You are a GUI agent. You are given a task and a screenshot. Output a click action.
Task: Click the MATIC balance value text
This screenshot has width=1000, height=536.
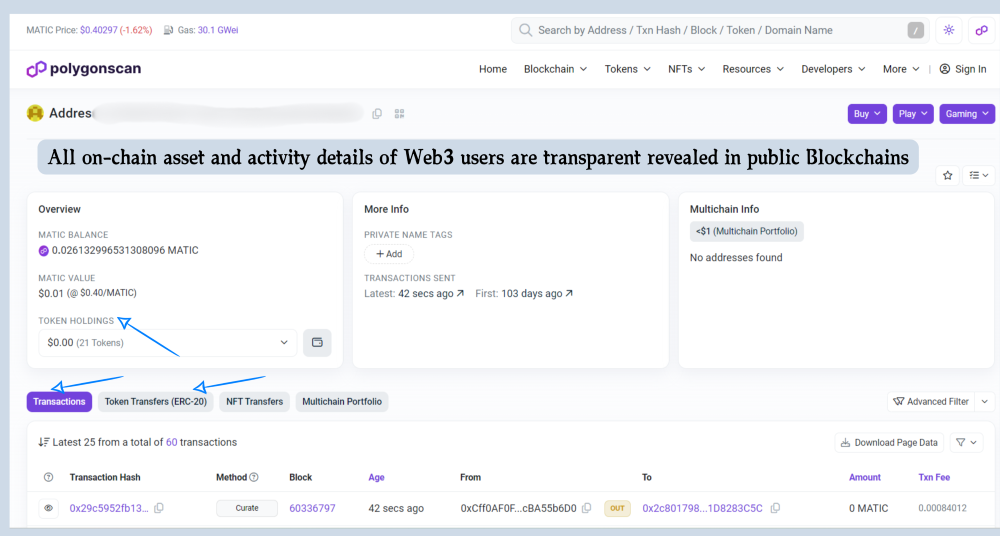coord(125,250)
